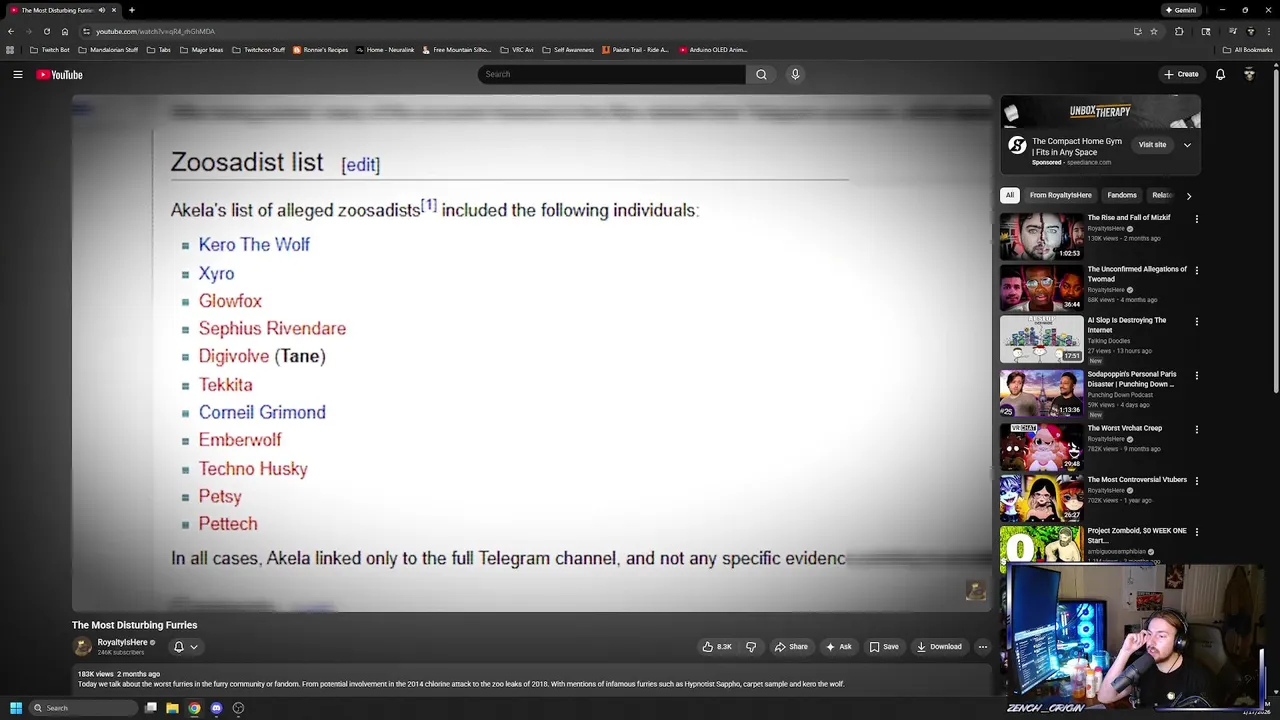The image size is (1280, 720).
Task: Select the Fandoms filter chip
Action: [x=1122, y=196]
